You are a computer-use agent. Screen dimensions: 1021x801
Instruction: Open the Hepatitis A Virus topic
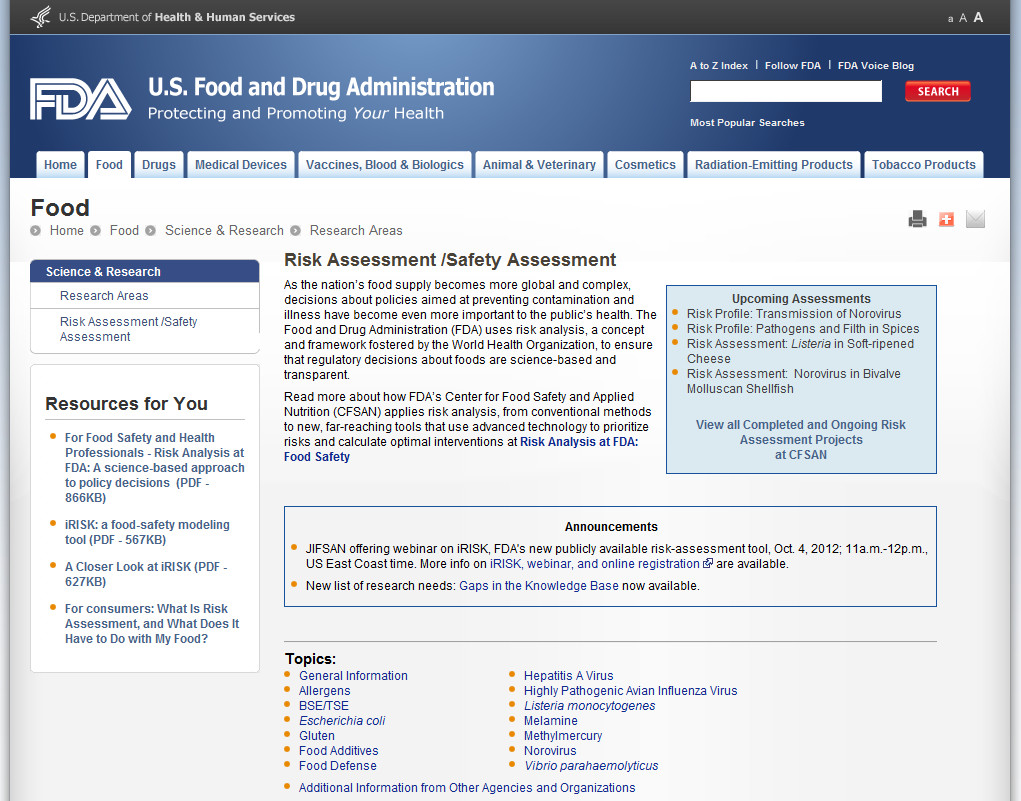coord(568,676)
